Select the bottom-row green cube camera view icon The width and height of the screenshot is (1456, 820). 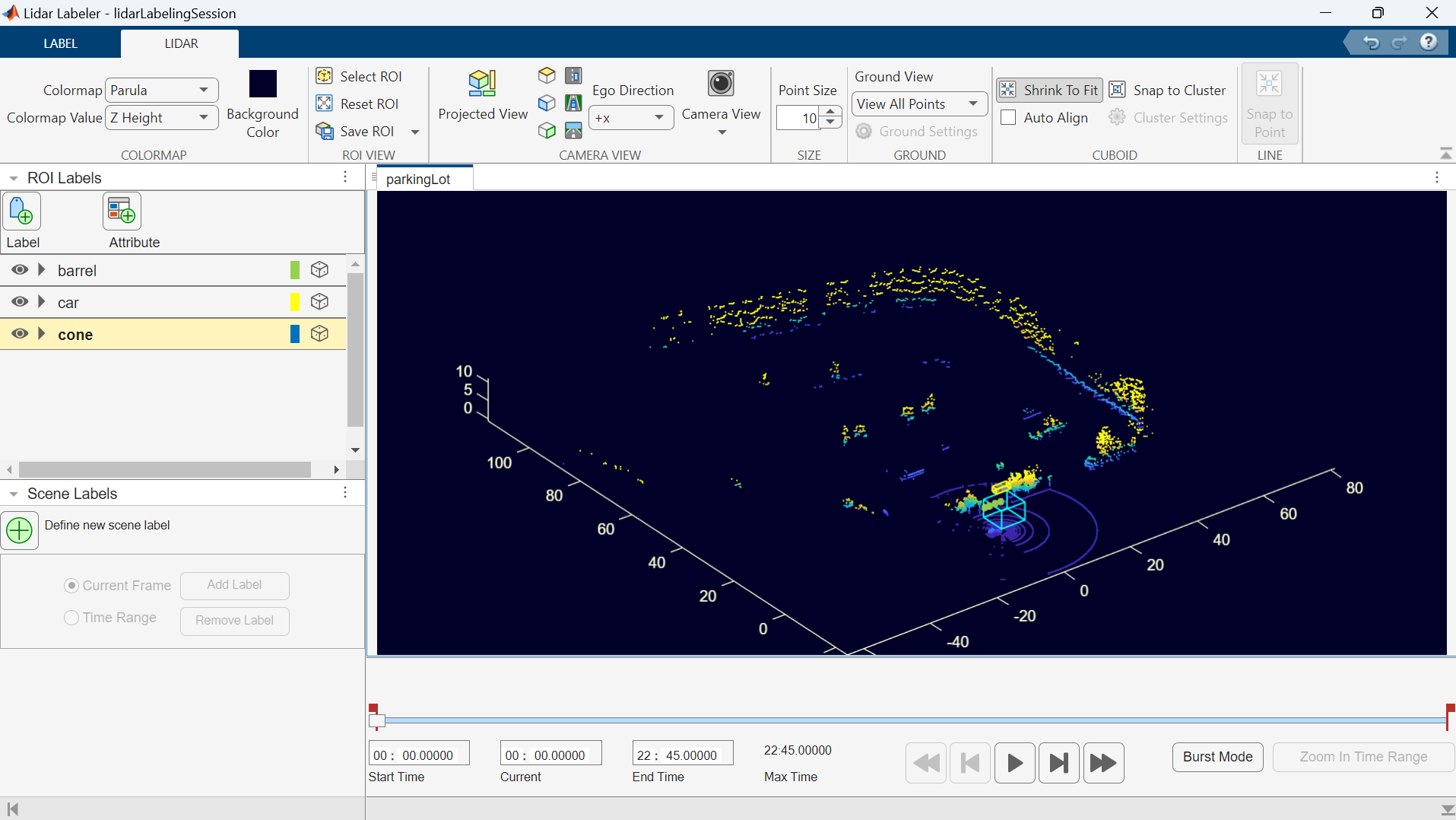tap(547, 131)
